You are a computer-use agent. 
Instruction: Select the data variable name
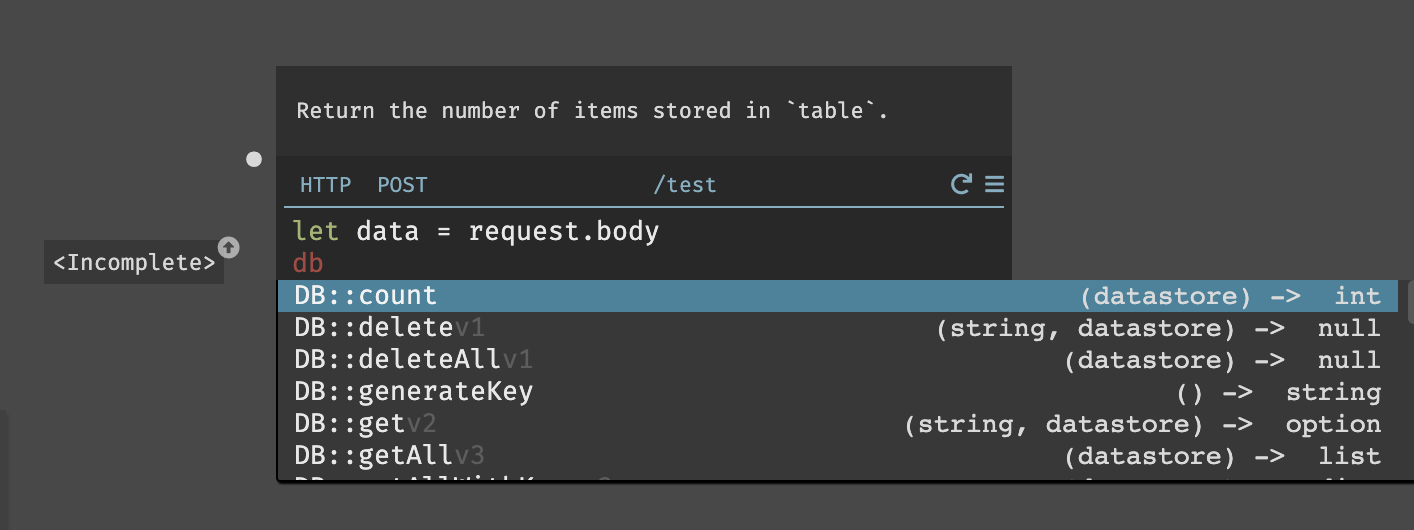tap(388, 232)
